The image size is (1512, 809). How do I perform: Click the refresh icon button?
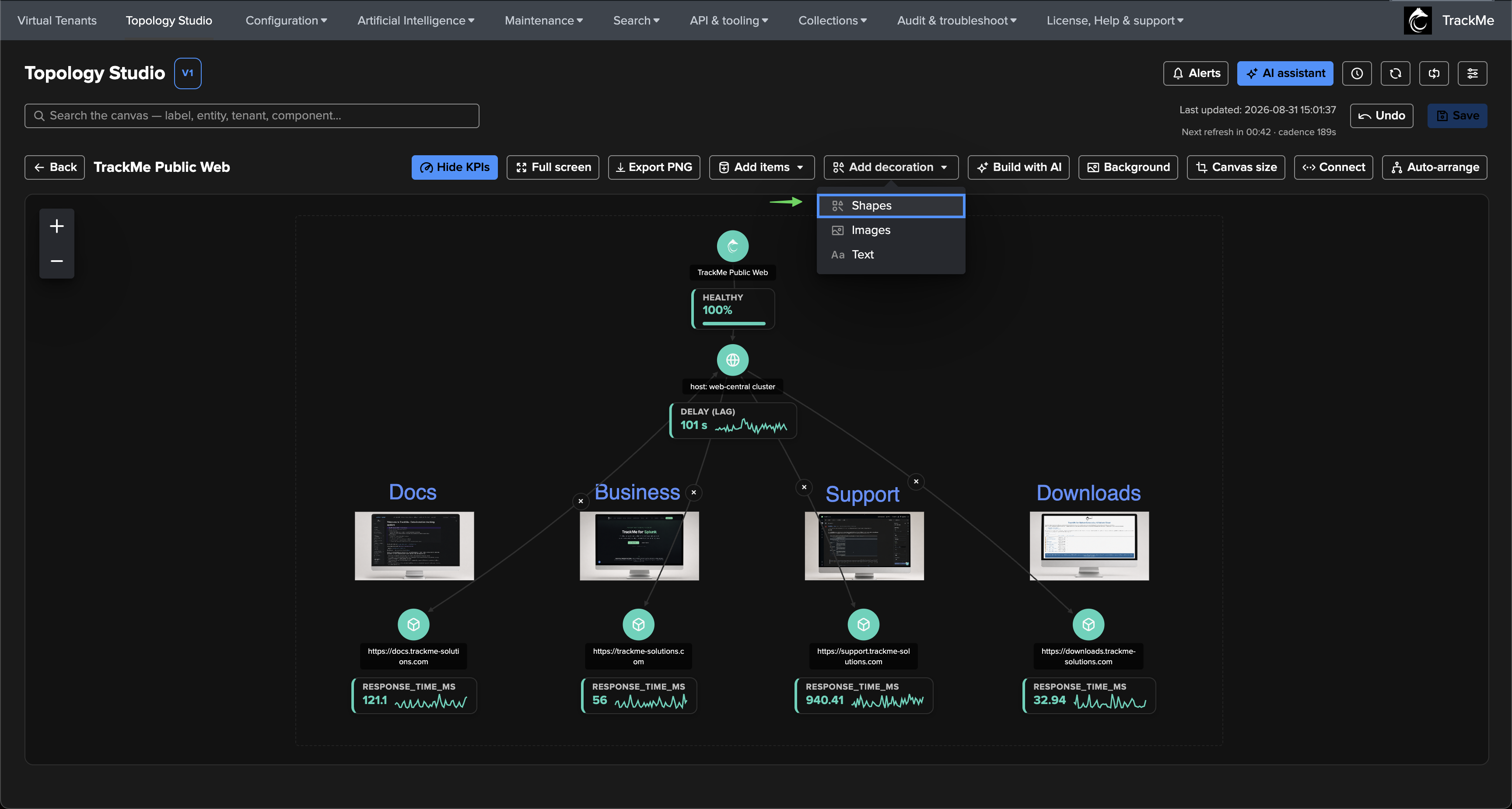coord(1395,73)
